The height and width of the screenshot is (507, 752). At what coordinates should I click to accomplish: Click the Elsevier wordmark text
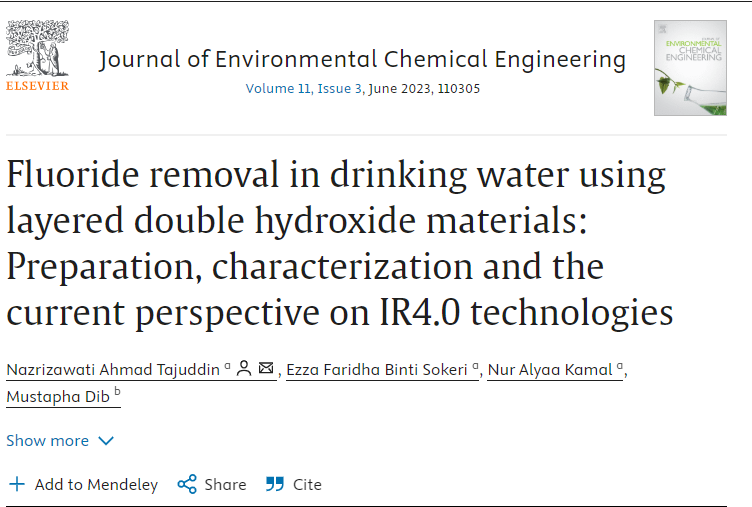point(37,86)
